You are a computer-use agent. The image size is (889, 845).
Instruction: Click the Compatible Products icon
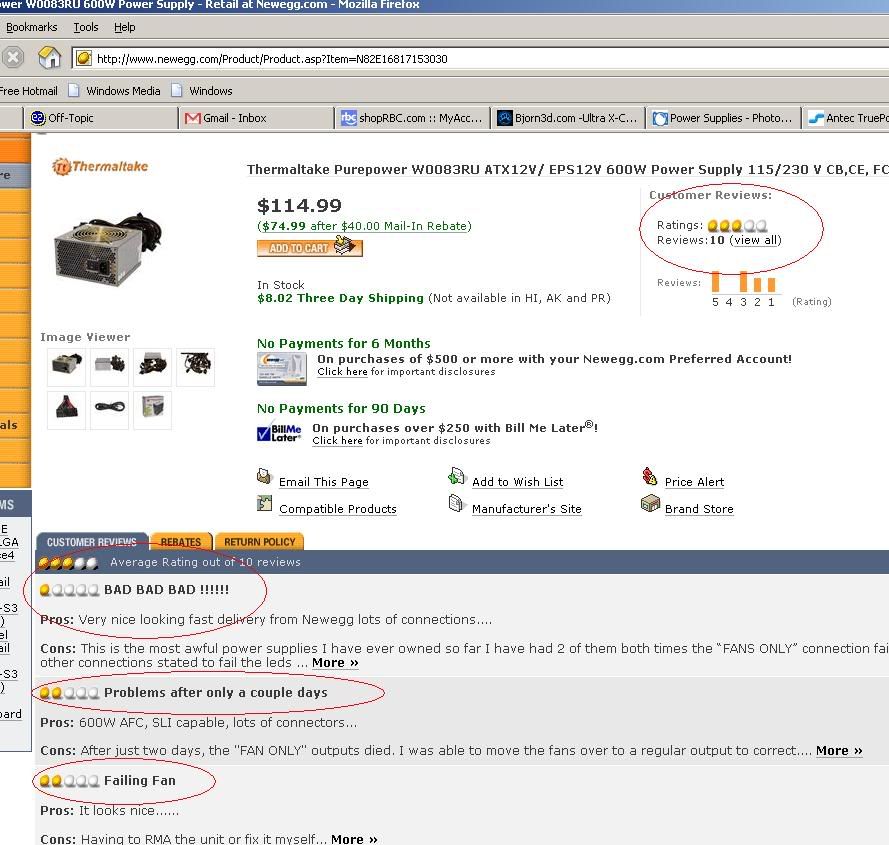[264, 503]
